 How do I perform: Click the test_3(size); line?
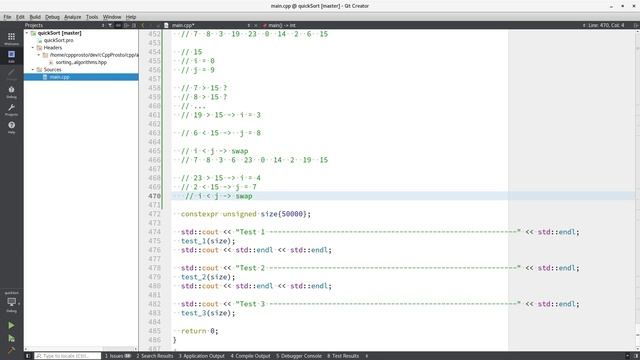208,313
